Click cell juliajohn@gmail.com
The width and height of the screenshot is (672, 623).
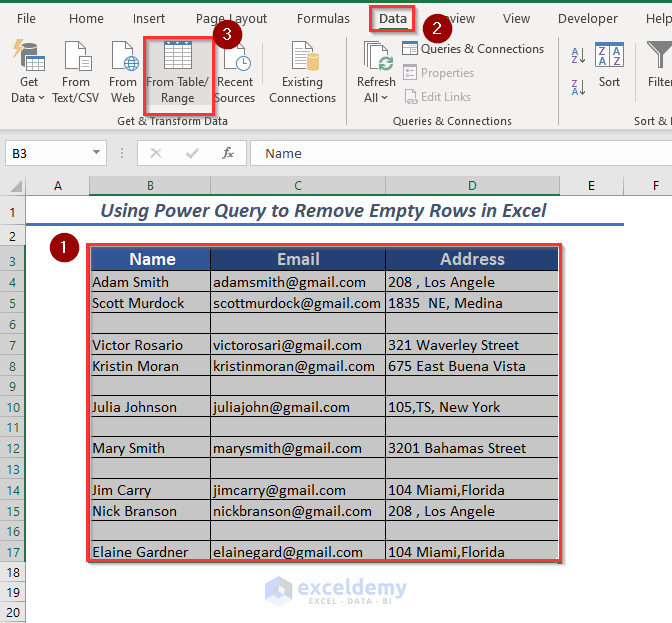coord(298,407)
